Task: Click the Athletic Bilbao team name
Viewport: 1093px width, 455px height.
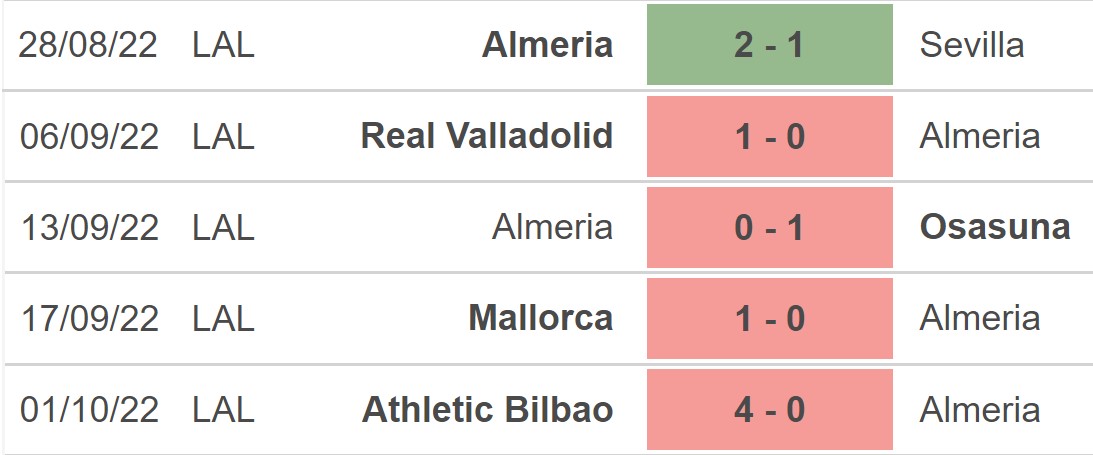Action: click(x=487, y=409)
